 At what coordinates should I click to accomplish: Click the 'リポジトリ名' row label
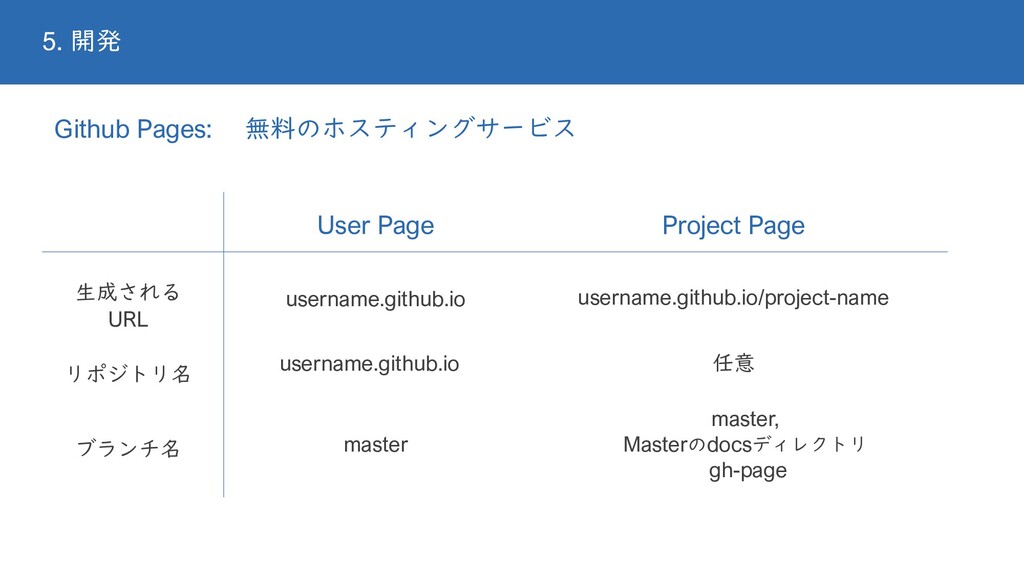coord(129,374)
